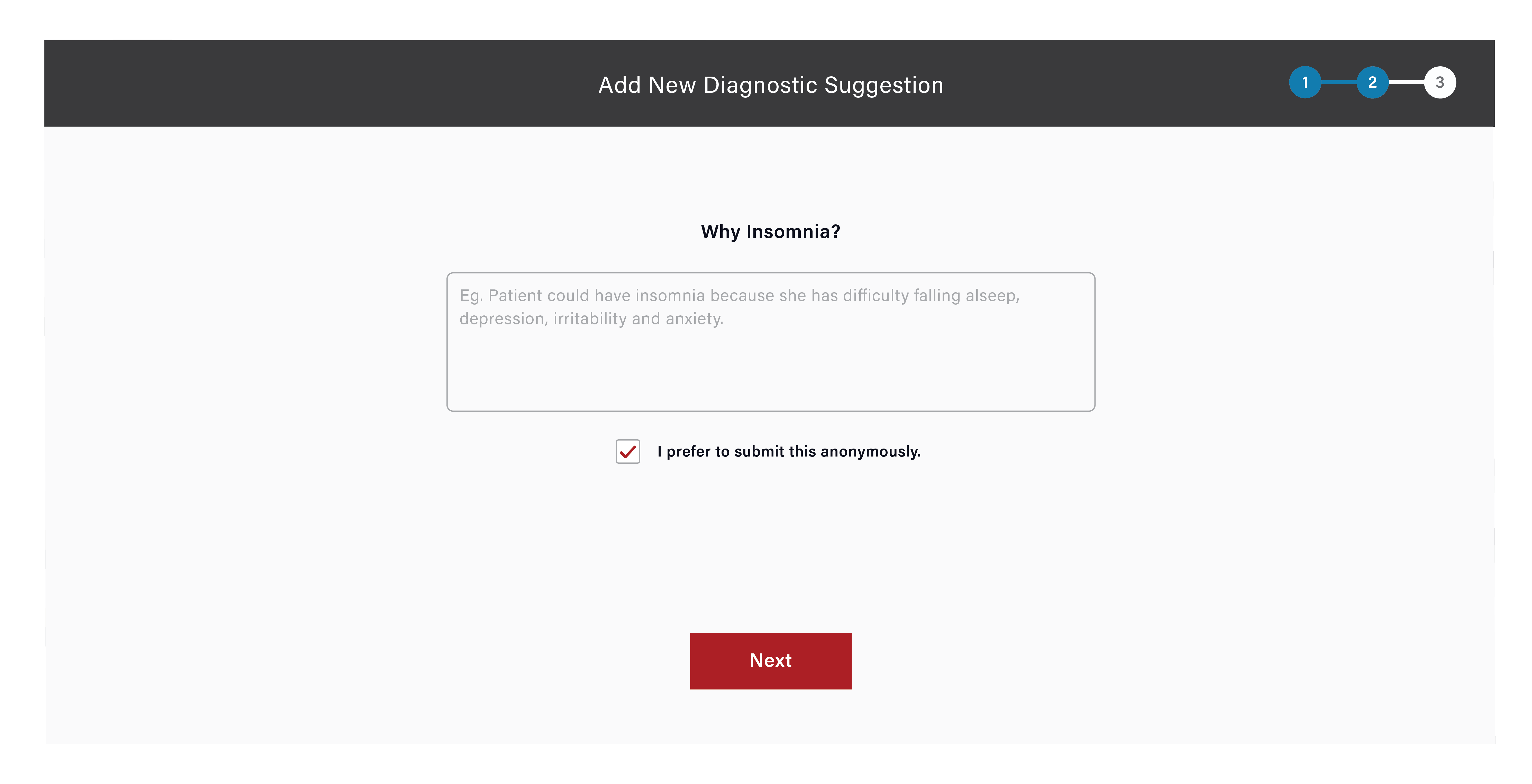
Task: Click the red Next button
Action: (770, 661)
